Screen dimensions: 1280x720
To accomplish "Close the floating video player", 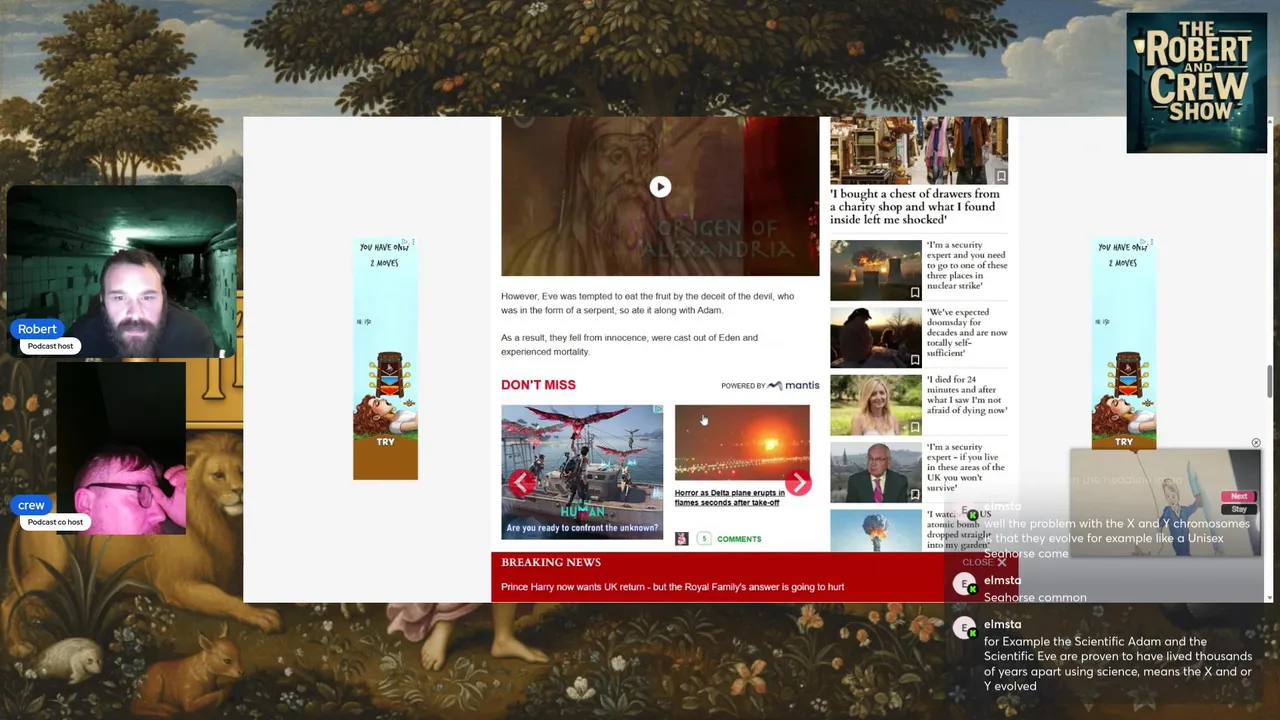I will pyautogui.click(x=1256, y=443).
